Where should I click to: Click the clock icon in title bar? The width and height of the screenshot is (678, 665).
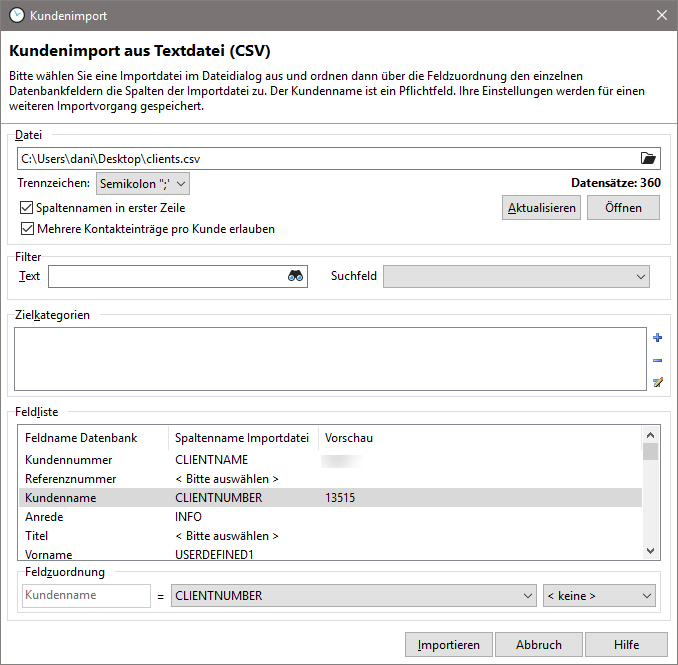click(x=16, y=15)
